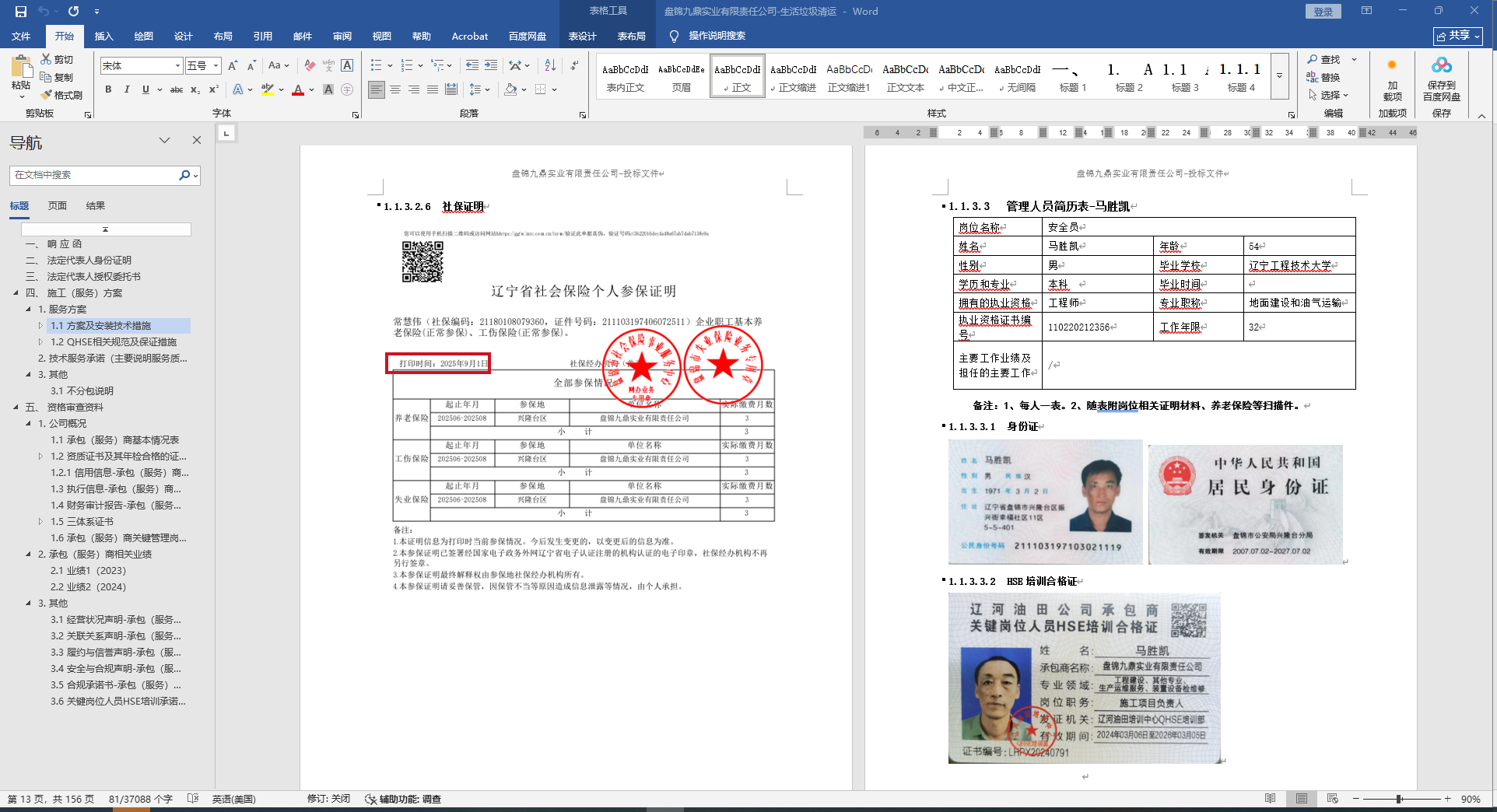1497x812 pixels.
Task: Open the font name dropdown (宋体)
Action: tap(177, 66)
